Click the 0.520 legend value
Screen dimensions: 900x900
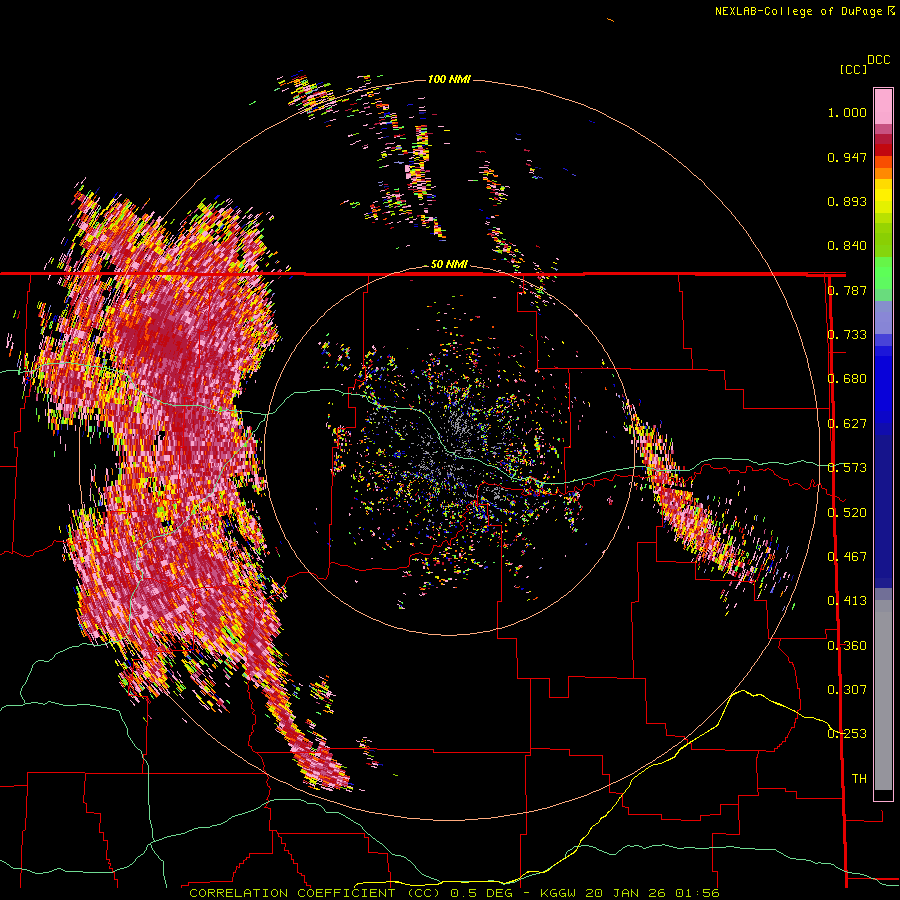point(847,513)
